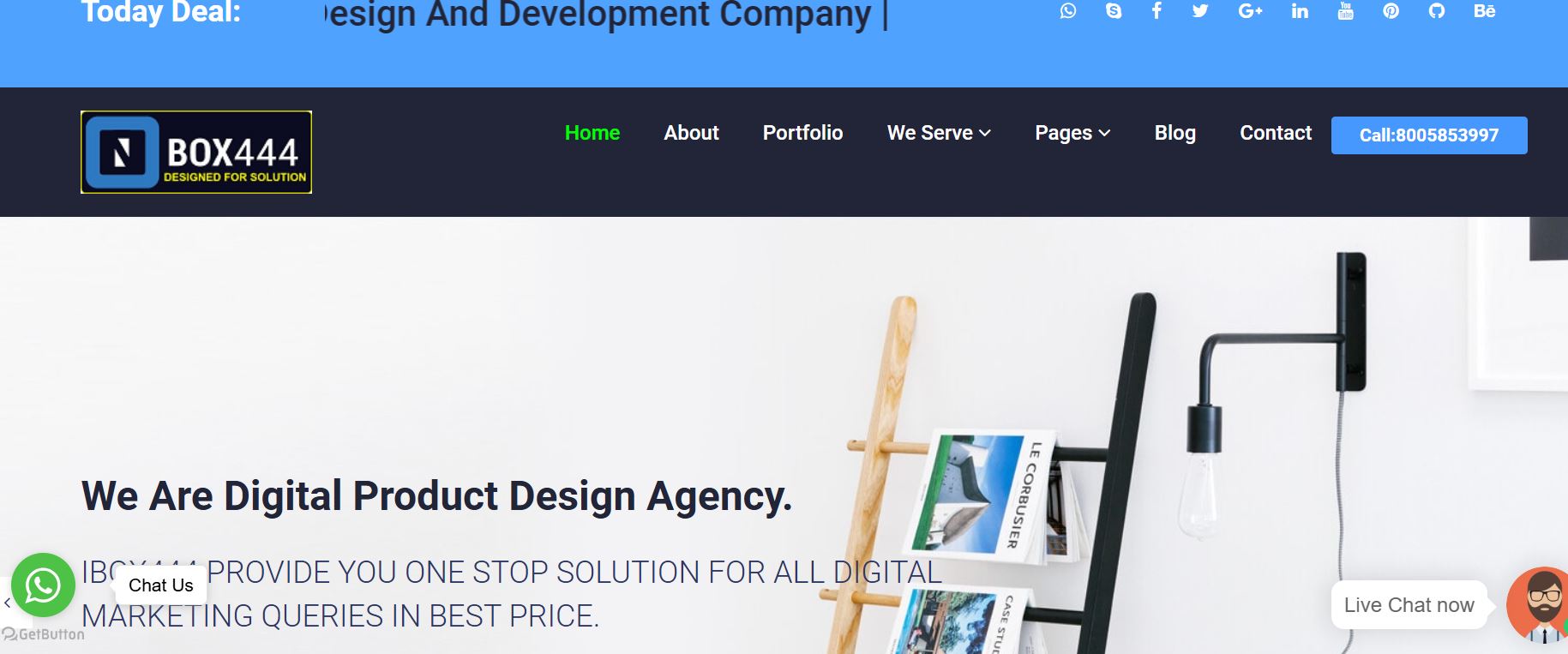
Task: Click the Skype icon in header
Action: (1113, 11)
